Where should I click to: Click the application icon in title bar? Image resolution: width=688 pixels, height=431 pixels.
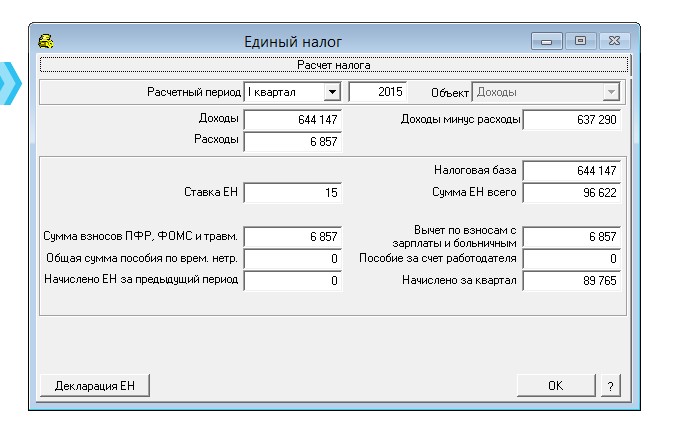(45, 41)
